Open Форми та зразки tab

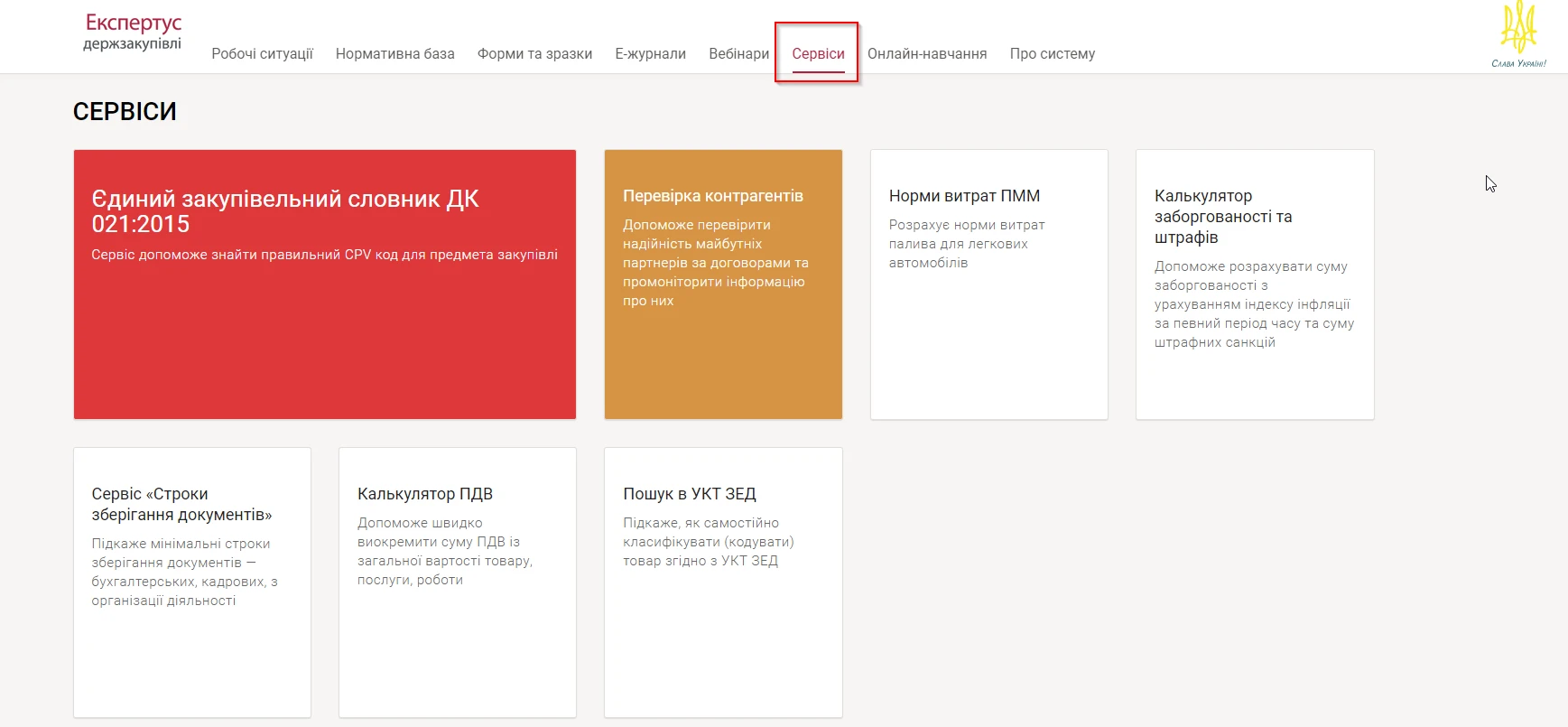pyautogui.click(x=534, y=54)
